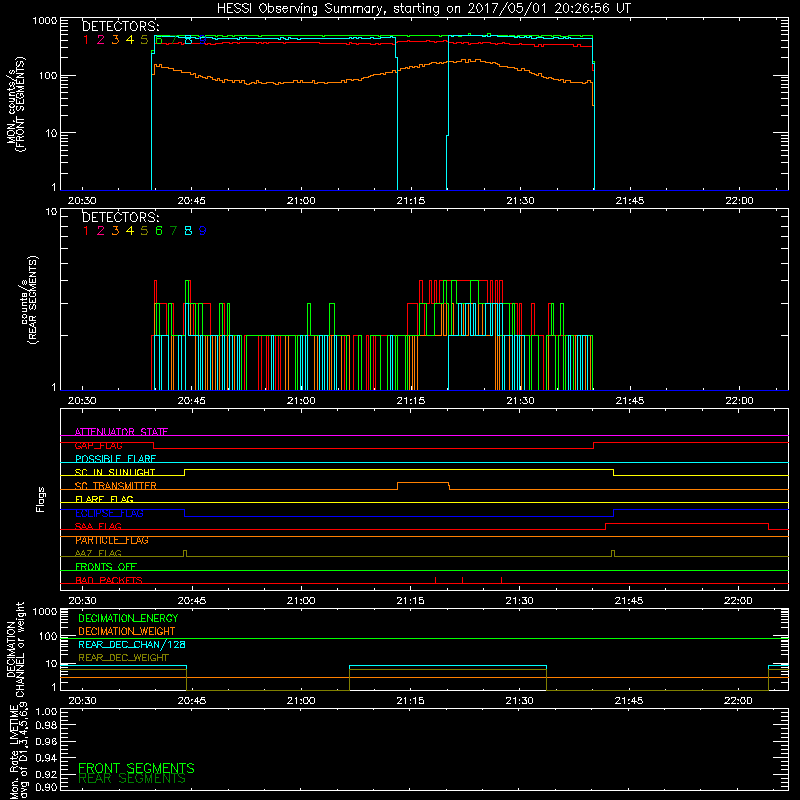Click the 100 y-axis label of the decimation panel
Viewport: 800px width, 800px height.
coord(48,636)
